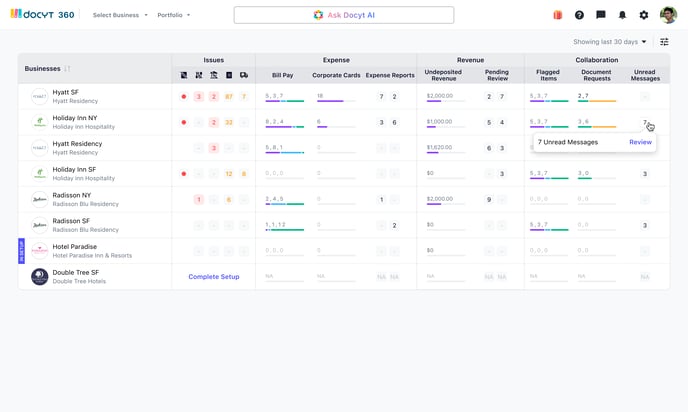Click the red dot issue for Hyatt SF

click(184, 97)
